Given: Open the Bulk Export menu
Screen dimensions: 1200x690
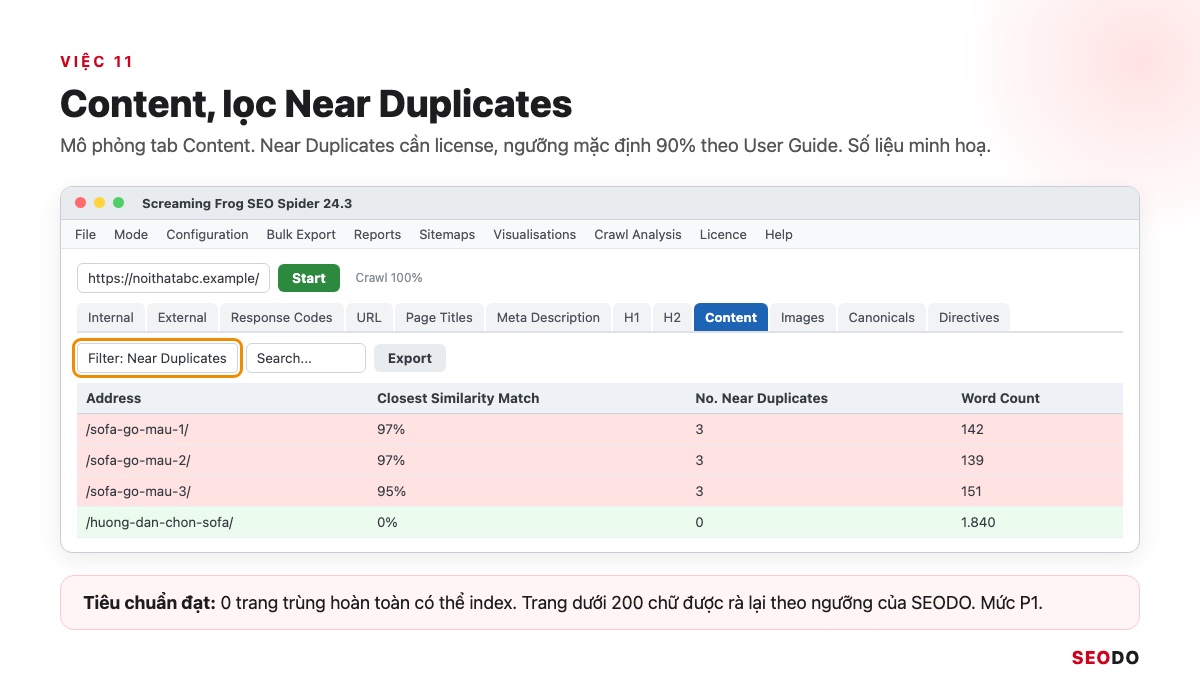Looking at the screenshot, I should tap(301, 234).
